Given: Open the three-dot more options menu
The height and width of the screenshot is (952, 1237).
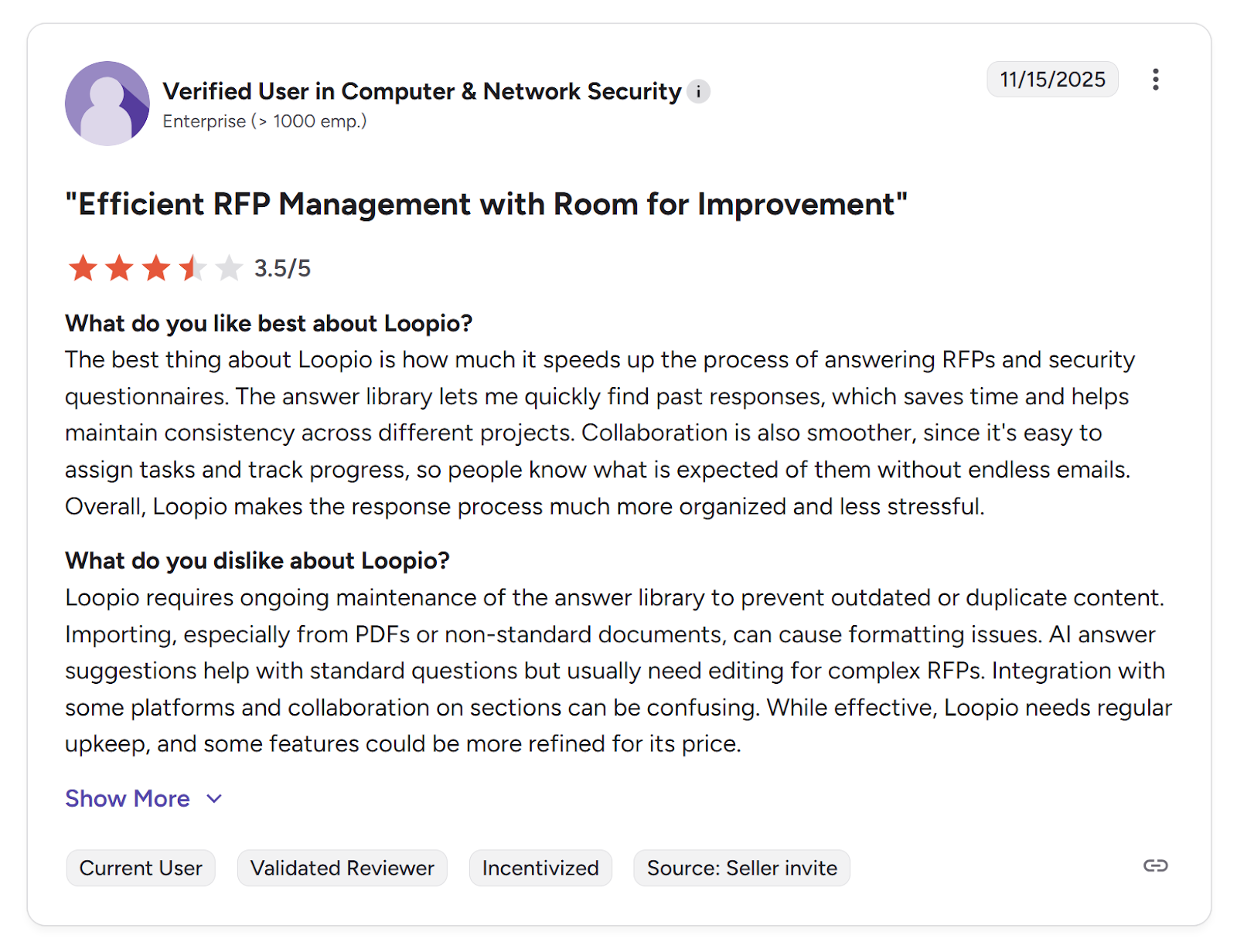Looking at the screenshot, I should pyautogui.click(x=1155, y=80).
